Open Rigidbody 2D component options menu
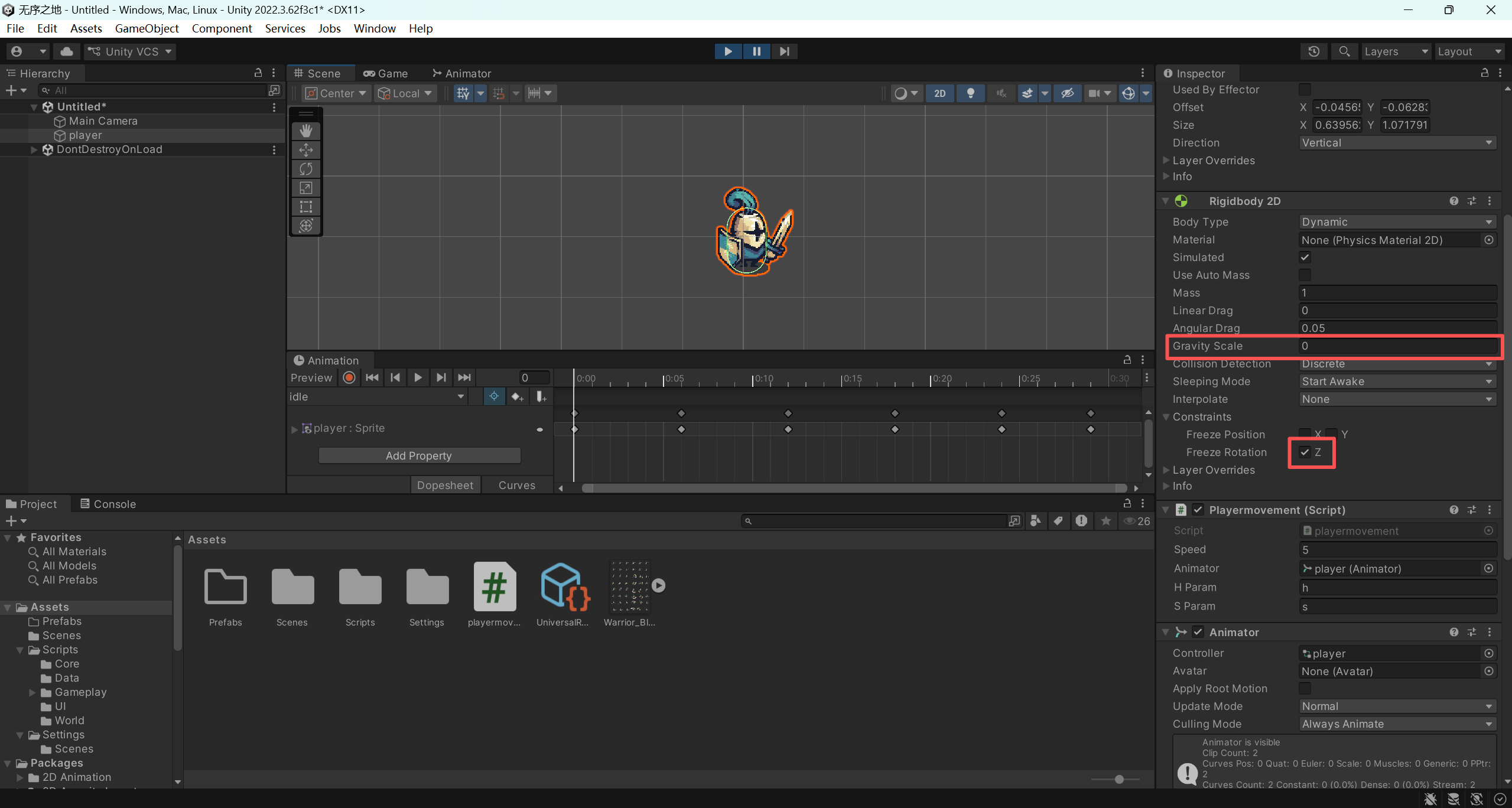Screen dimensions: 1512x808 [1490, 201]
